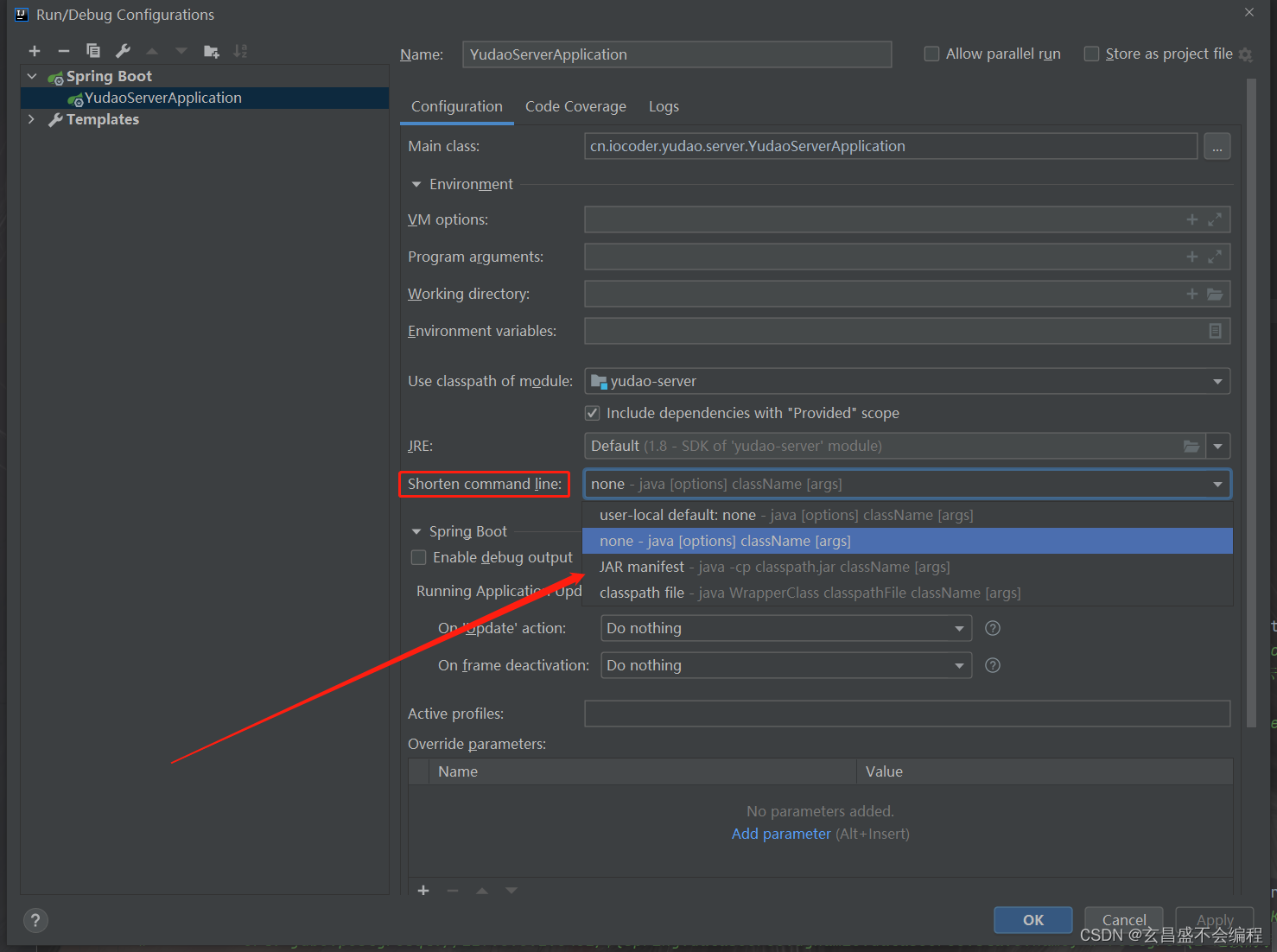The width and height of the screenshot is (1277, 952).
Task: Open help for On 'Update' action
Action: [x=993, y=628]
